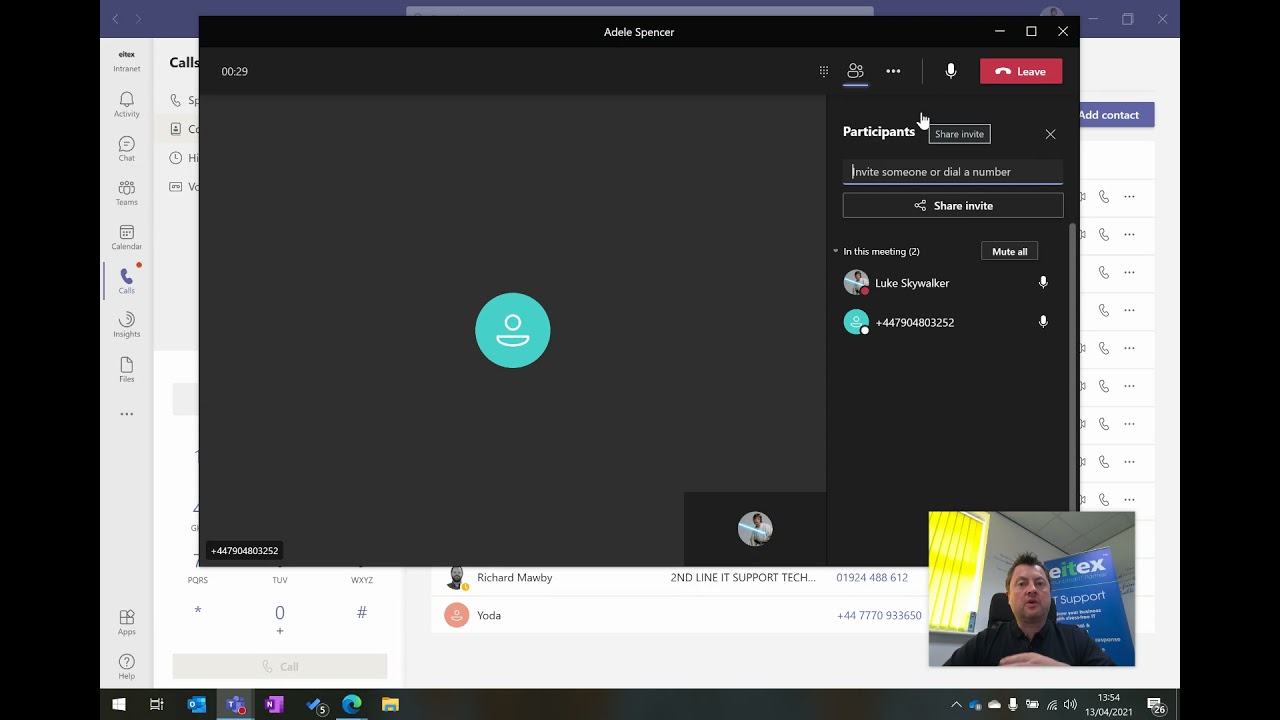Screen dimensions: 1280x720
Task: Call Yoda's number +44 7770 933650
Action: 879,615
